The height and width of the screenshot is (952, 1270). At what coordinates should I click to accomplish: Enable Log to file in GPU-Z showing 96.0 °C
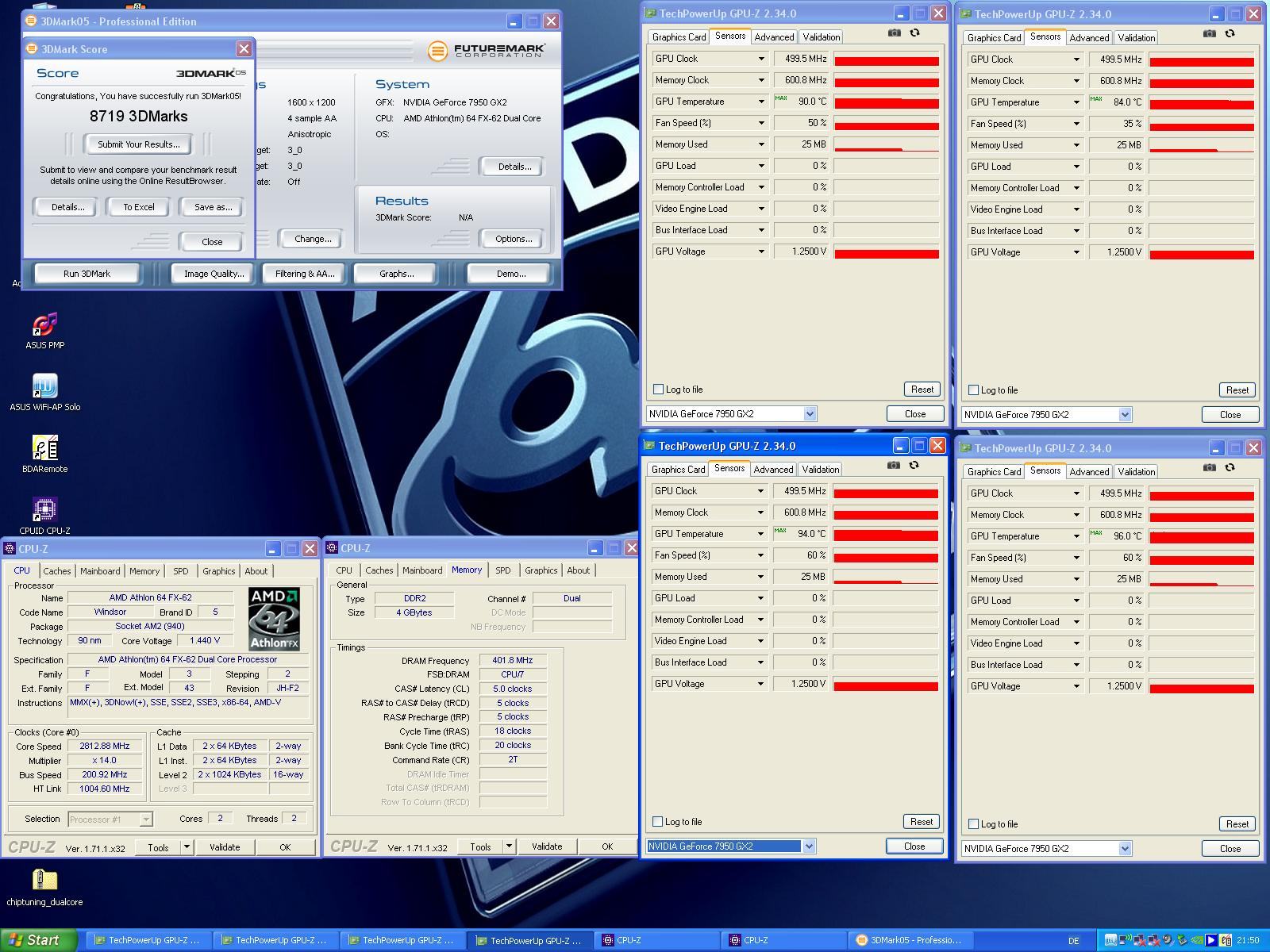(x=973, y=824)
